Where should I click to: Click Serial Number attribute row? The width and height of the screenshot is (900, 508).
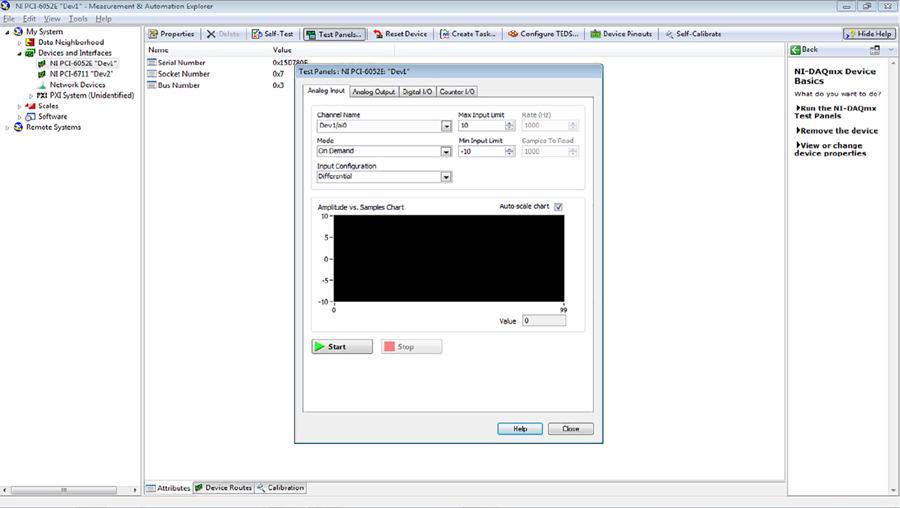pos(228,63)
